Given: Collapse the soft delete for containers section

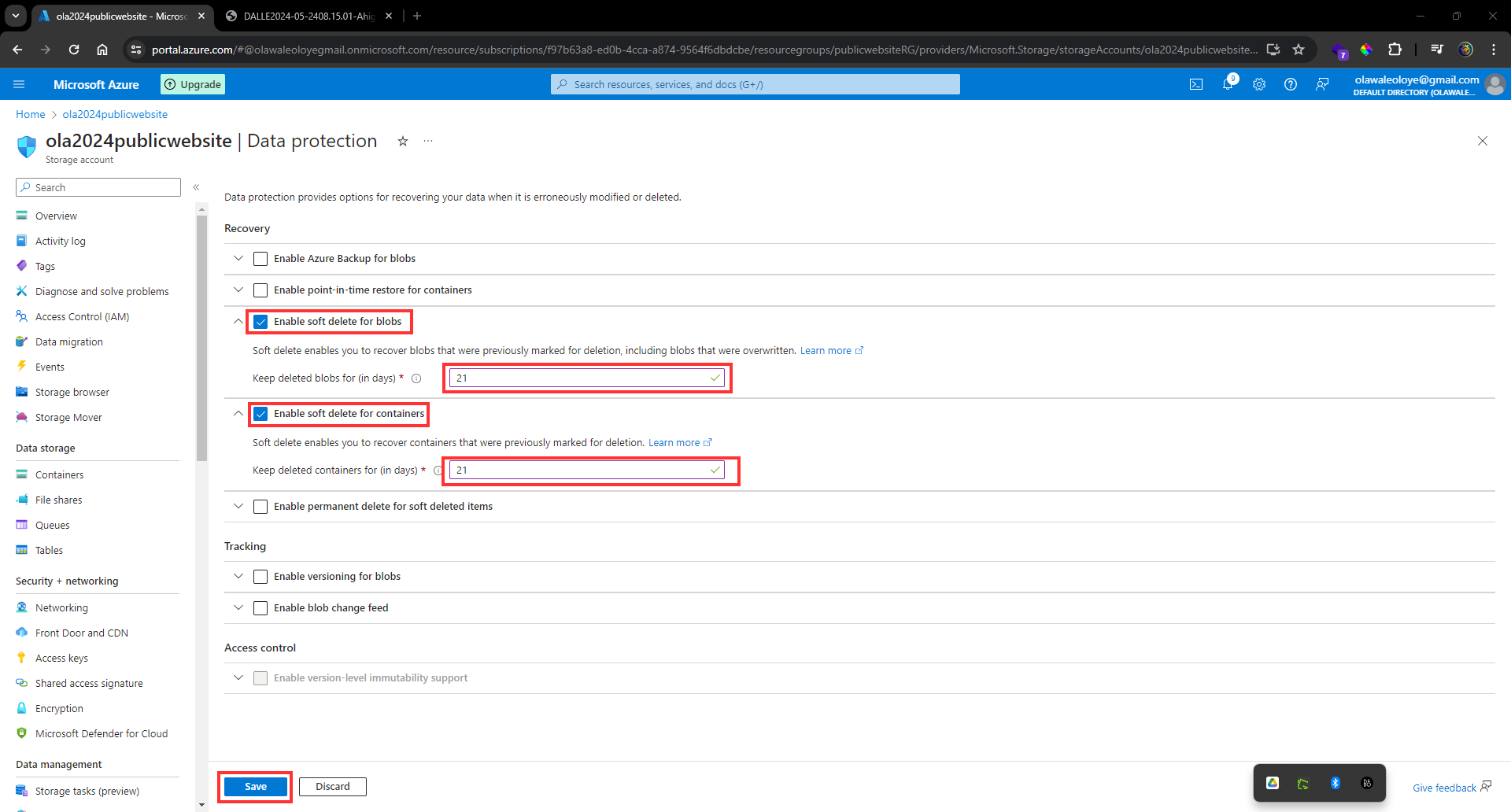Looking at the screenshot, I should point(238,413).
